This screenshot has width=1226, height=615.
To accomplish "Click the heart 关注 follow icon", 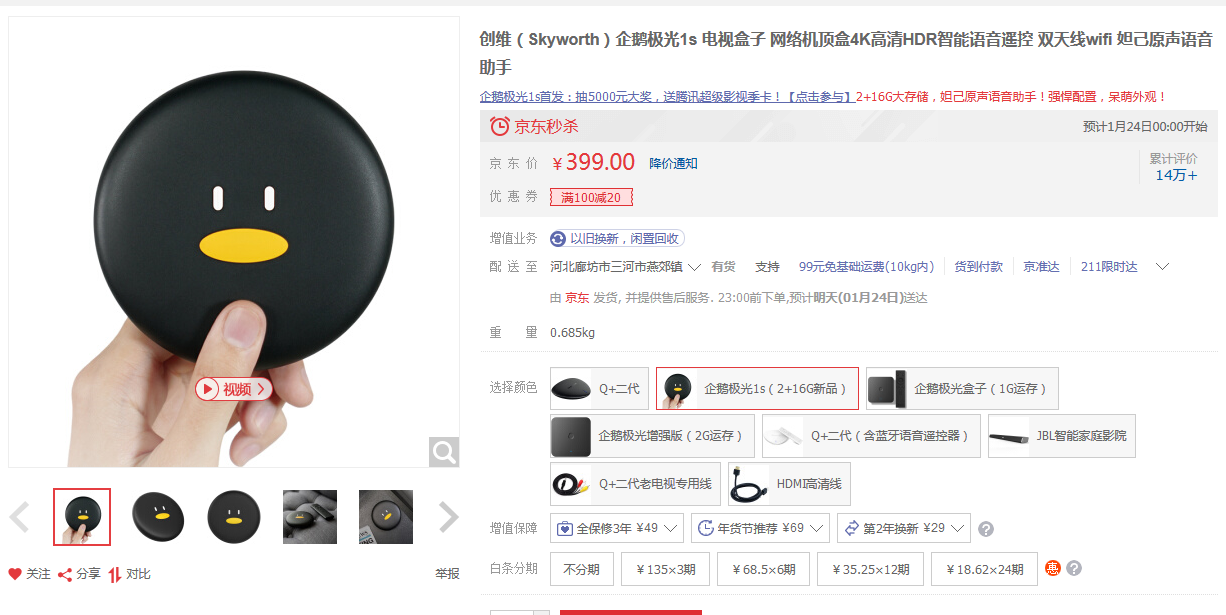I will tap(15, 574).
